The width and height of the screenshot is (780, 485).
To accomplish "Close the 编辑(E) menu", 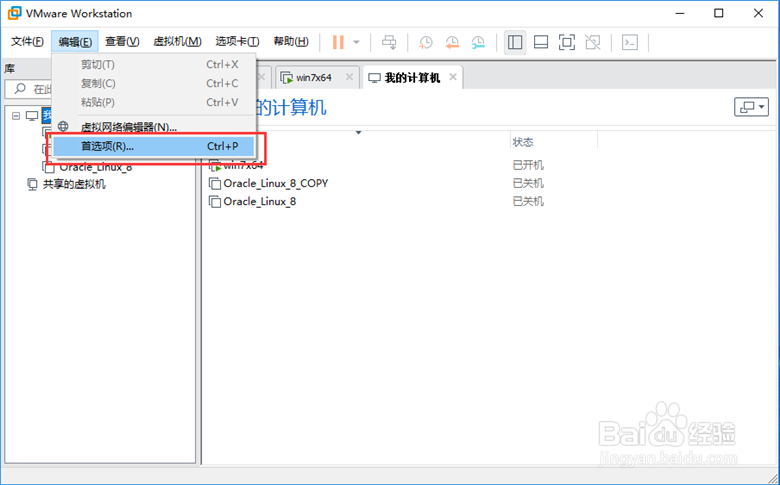I will pyautogui.click(x=75, y=41).
